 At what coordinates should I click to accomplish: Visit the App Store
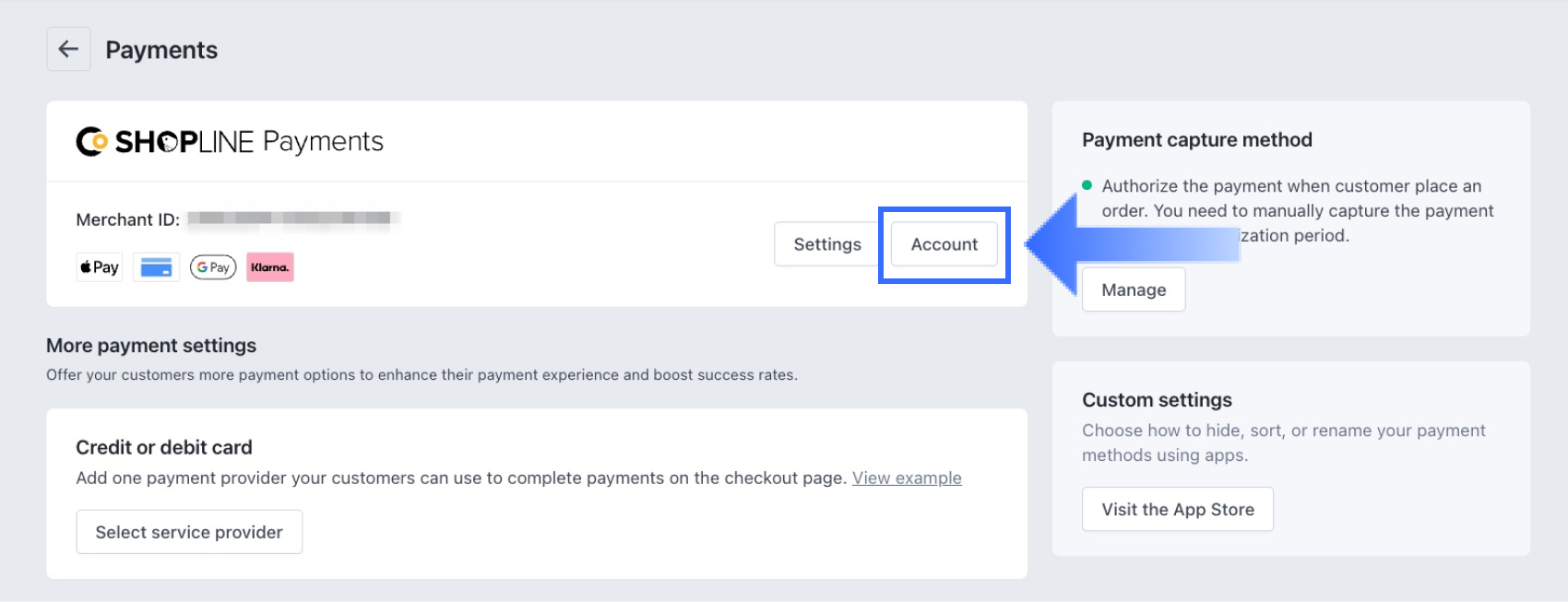pos(1178,509)
